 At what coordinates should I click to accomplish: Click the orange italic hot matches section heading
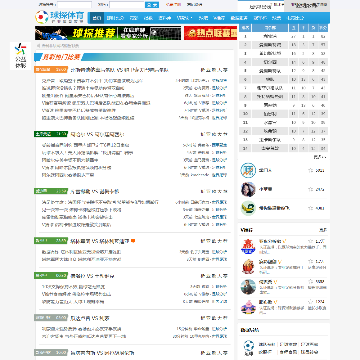coord(61,57)
